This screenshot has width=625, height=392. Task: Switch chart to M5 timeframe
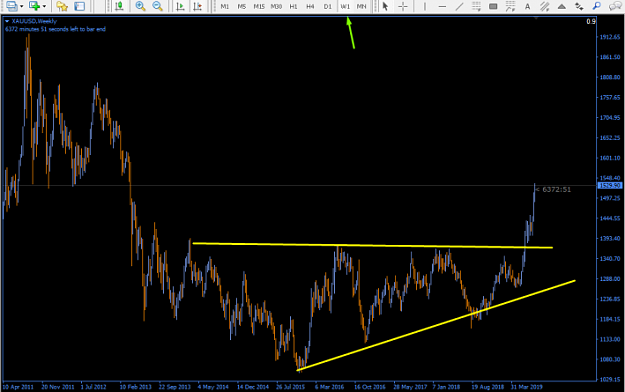click(242, 6)
